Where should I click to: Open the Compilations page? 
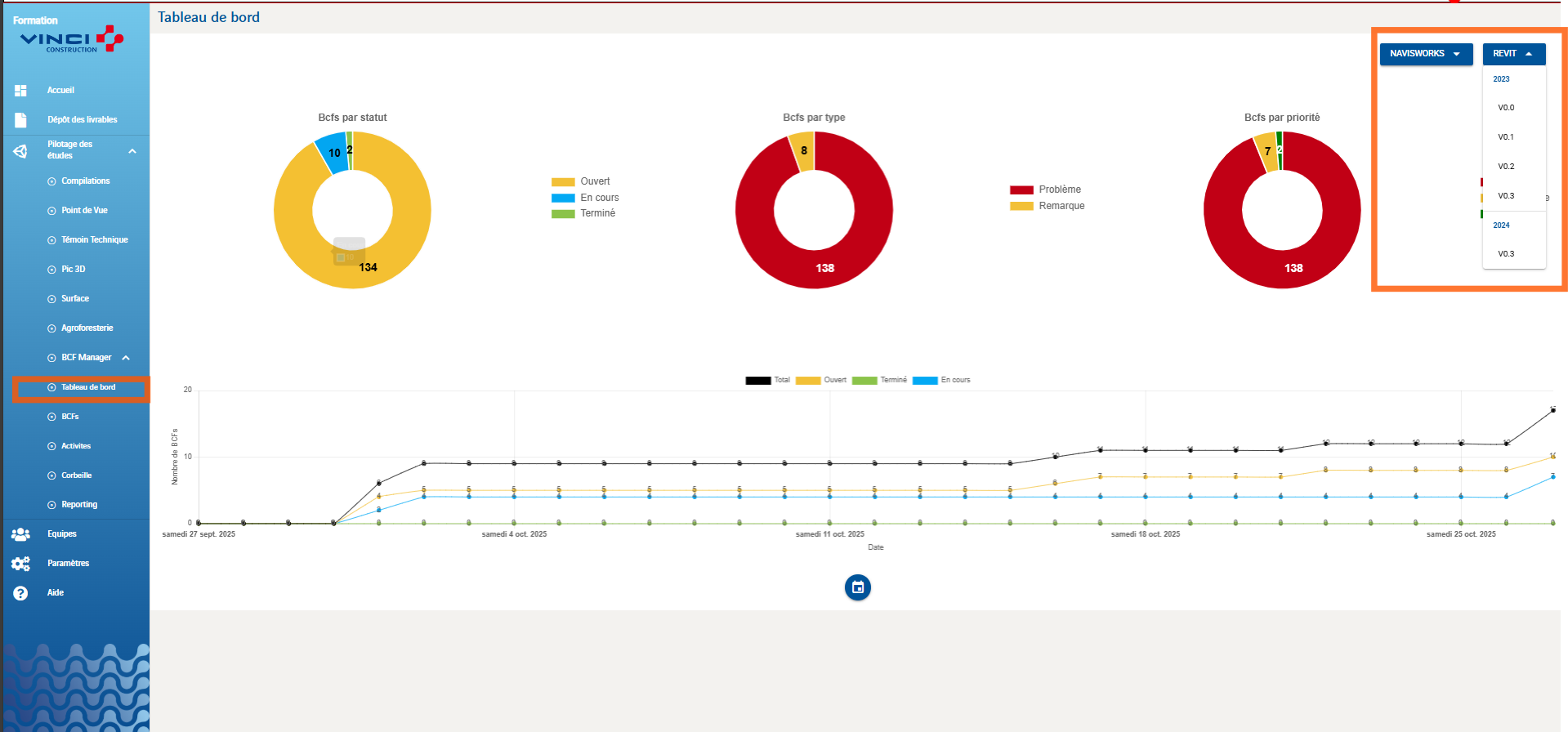tap(85, 181)
